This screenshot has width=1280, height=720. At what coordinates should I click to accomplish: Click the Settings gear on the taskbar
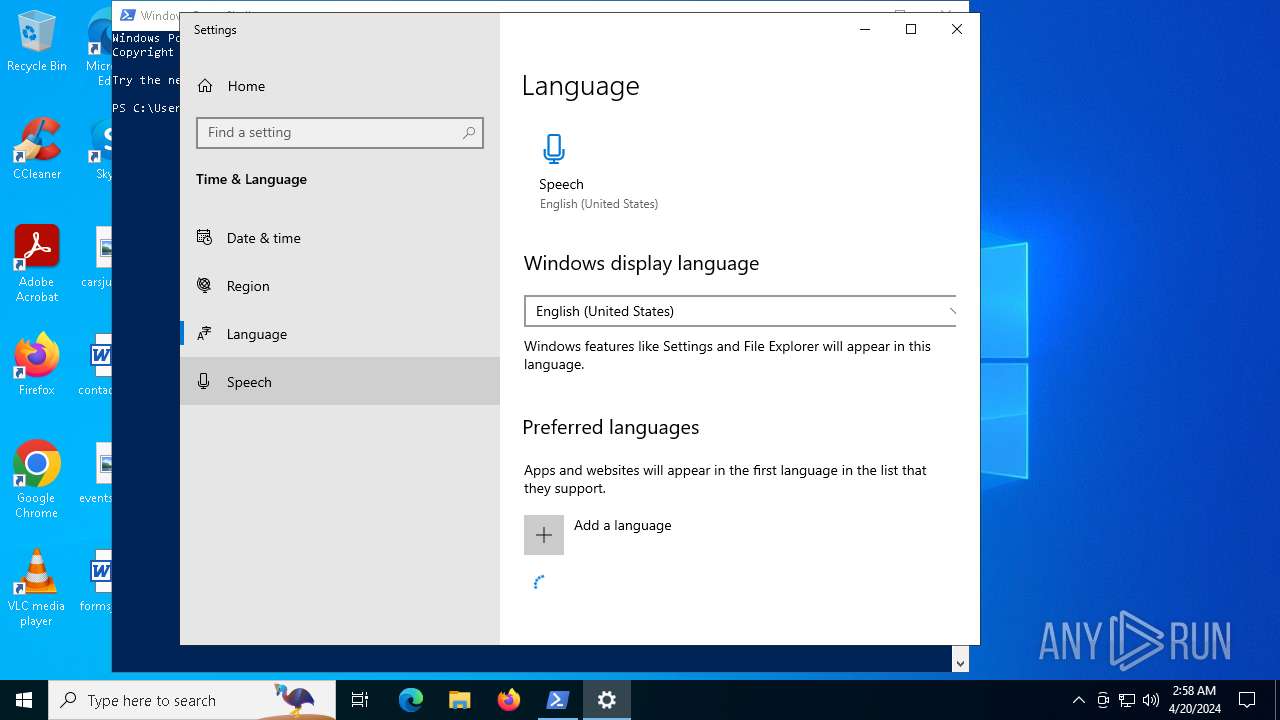[607, 700]
